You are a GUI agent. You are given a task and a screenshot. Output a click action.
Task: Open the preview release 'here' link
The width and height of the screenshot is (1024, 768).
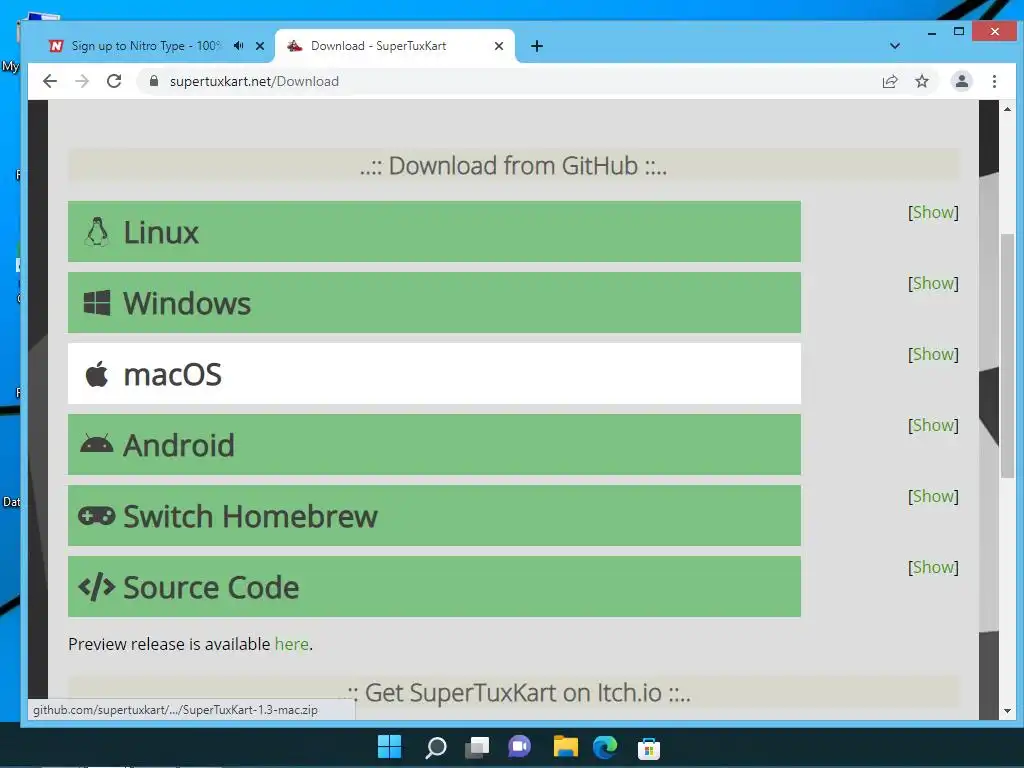pyautogui.click(x=291, y=644)
